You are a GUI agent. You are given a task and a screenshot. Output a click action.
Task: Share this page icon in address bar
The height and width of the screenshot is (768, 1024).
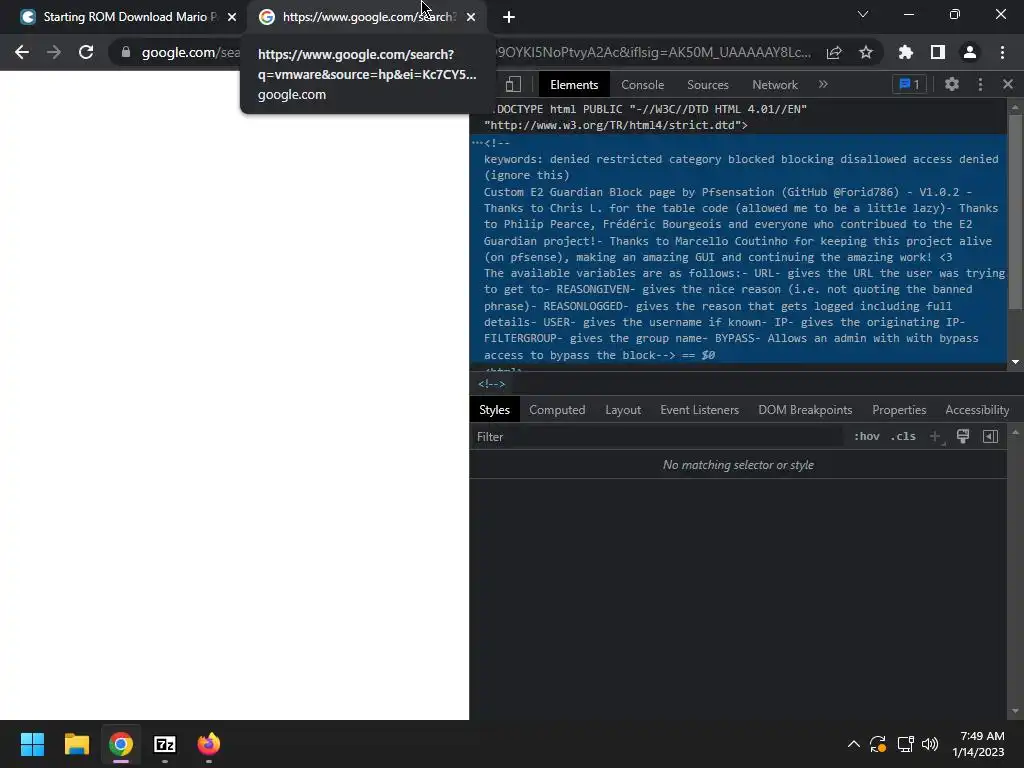pos(834,52)
